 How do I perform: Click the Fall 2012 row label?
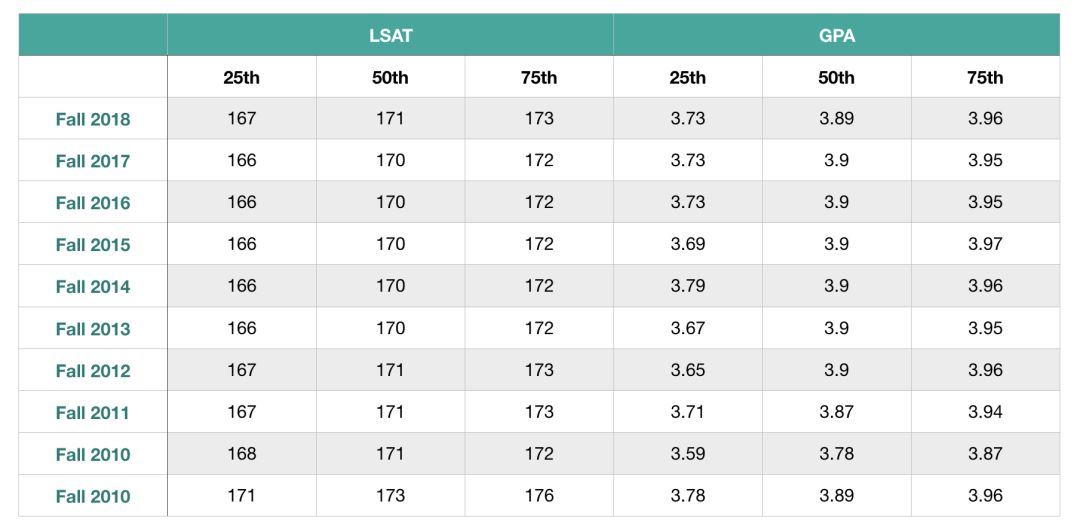(93, 371)
